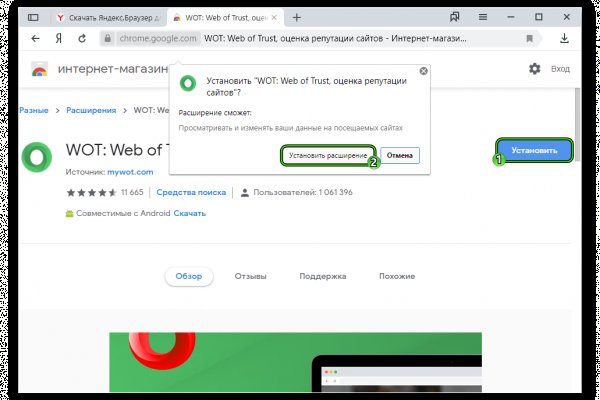Image resolution: width=600 pixels, height=400 pixels.
Task: Click the 'Установить расширение' button
Action: [x=327, y=155]
